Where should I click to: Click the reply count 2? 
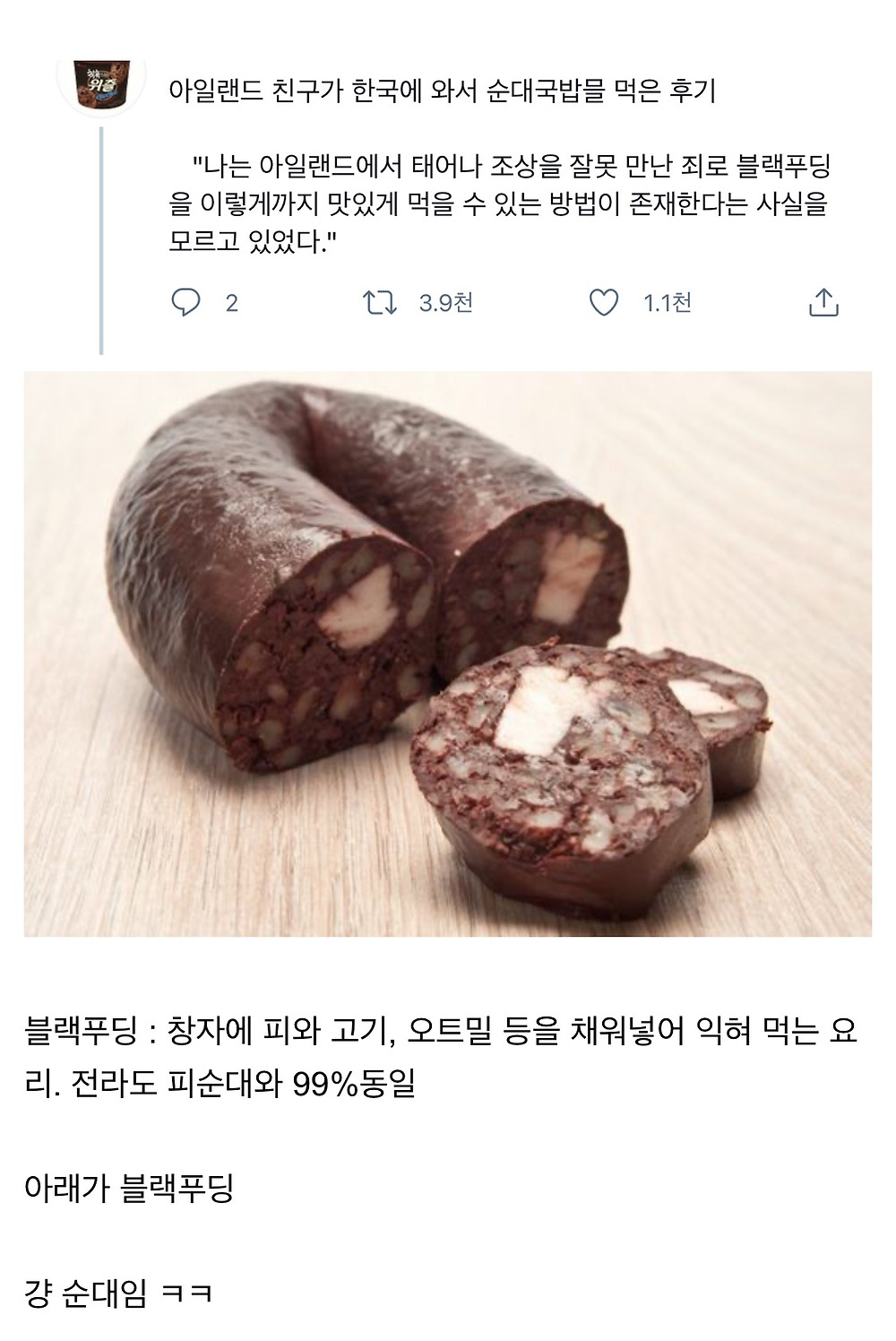coord(231,303)
